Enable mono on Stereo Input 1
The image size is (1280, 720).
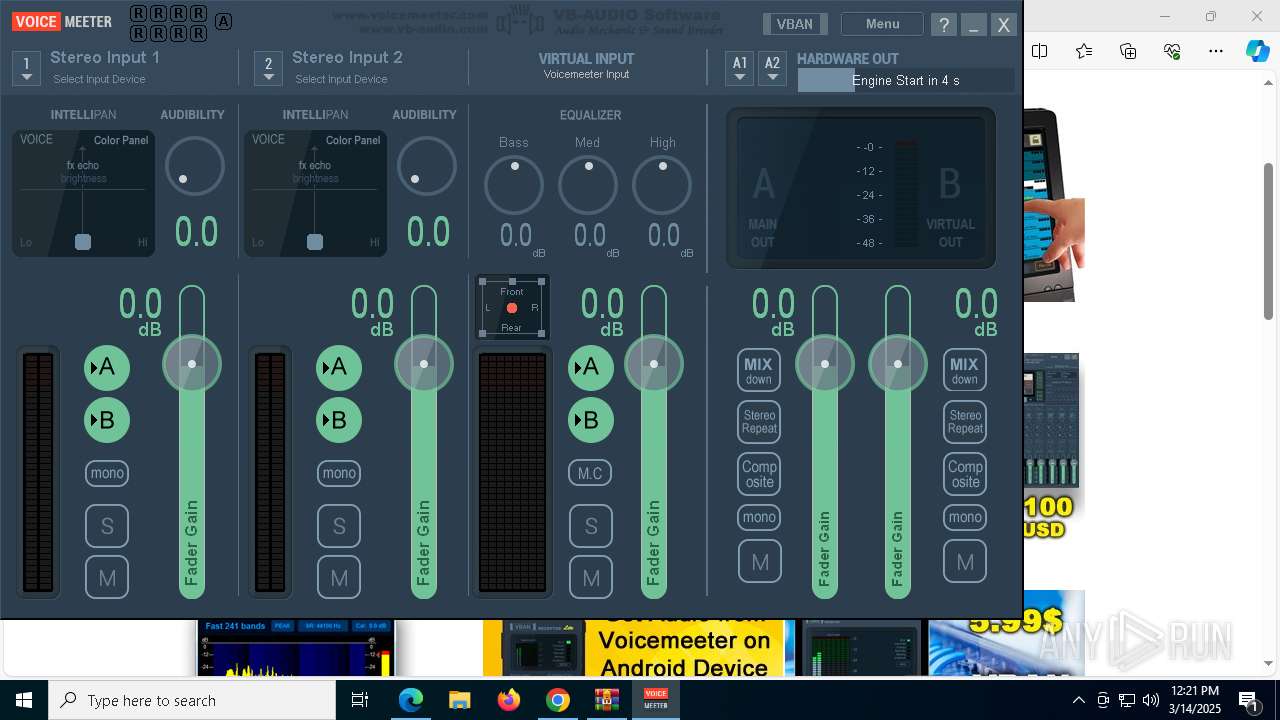pos(107,473)
